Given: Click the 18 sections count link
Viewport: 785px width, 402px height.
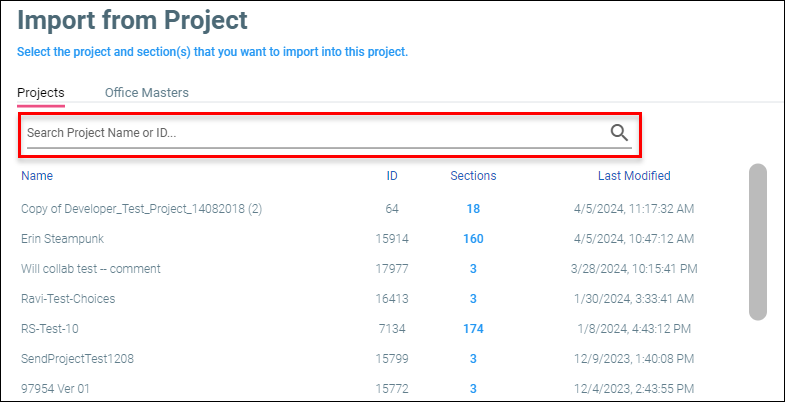Looking at the screenshot, I should (473, 209).
